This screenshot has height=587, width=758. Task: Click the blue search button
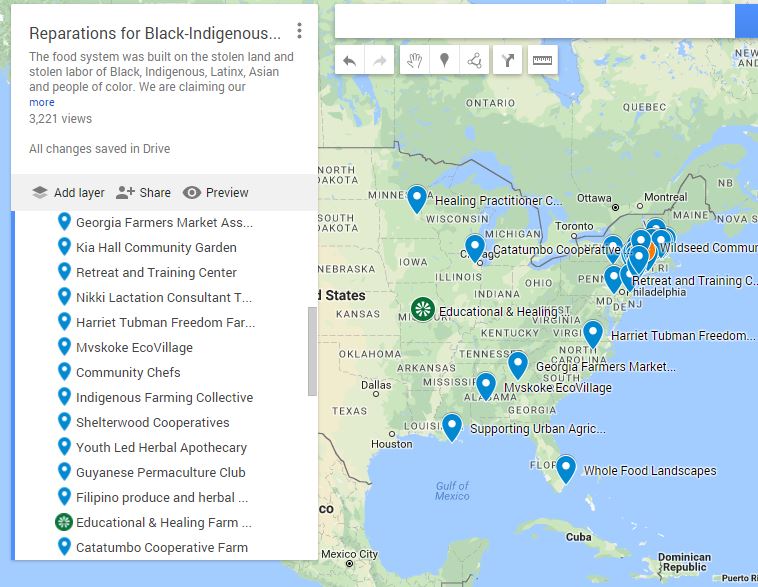pyautogui.click(x=746, y=21)
